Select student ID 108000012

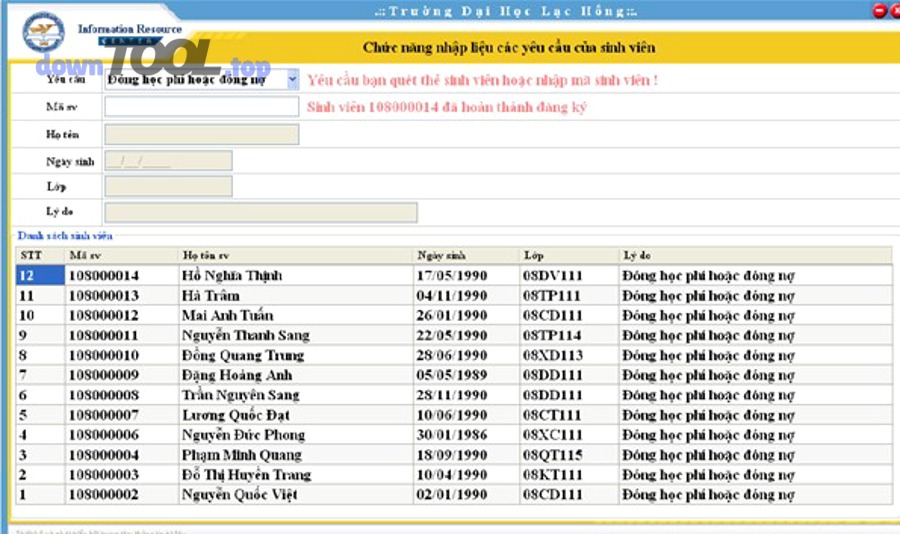click(x=104, y=315)
